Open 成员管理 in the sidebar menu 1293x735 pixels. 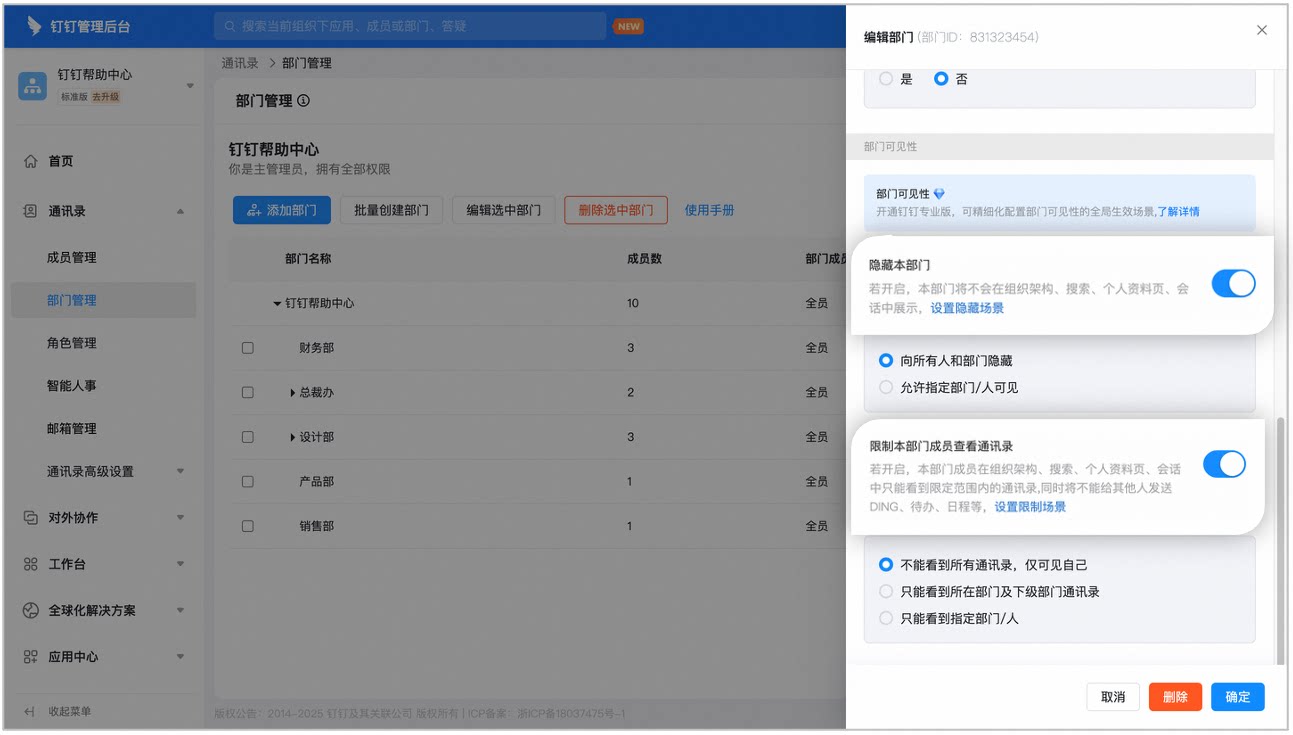(72, 258)
